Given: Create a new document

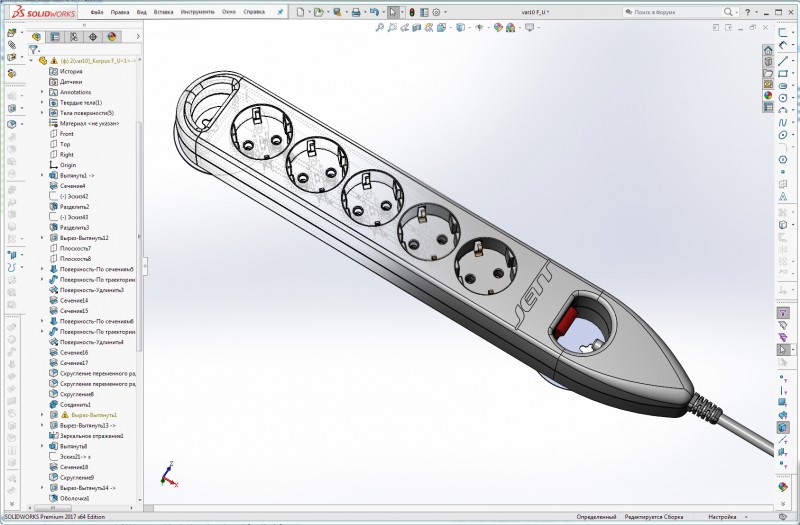Looking at the screenshot, I should pyautogui.click(x=301, y=12).
